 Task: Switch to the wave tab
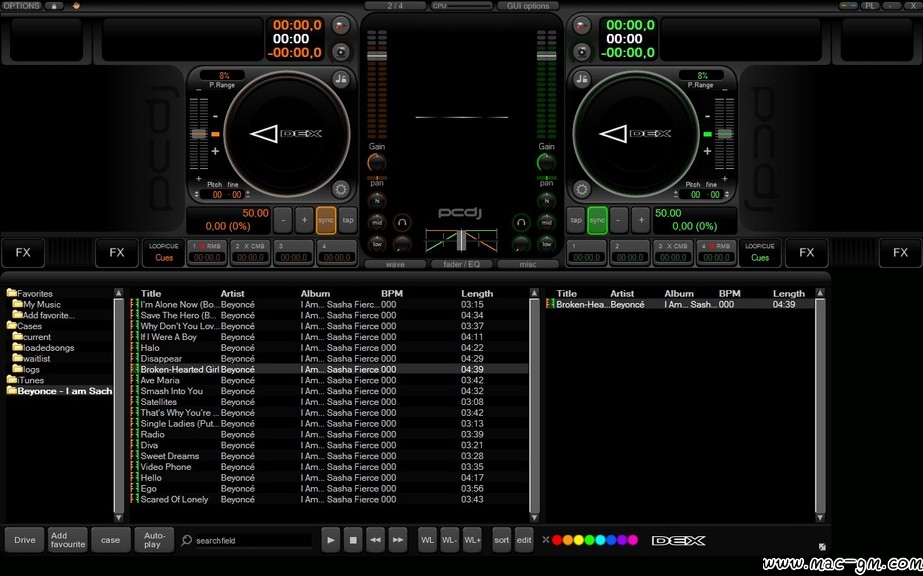point(395,264)
